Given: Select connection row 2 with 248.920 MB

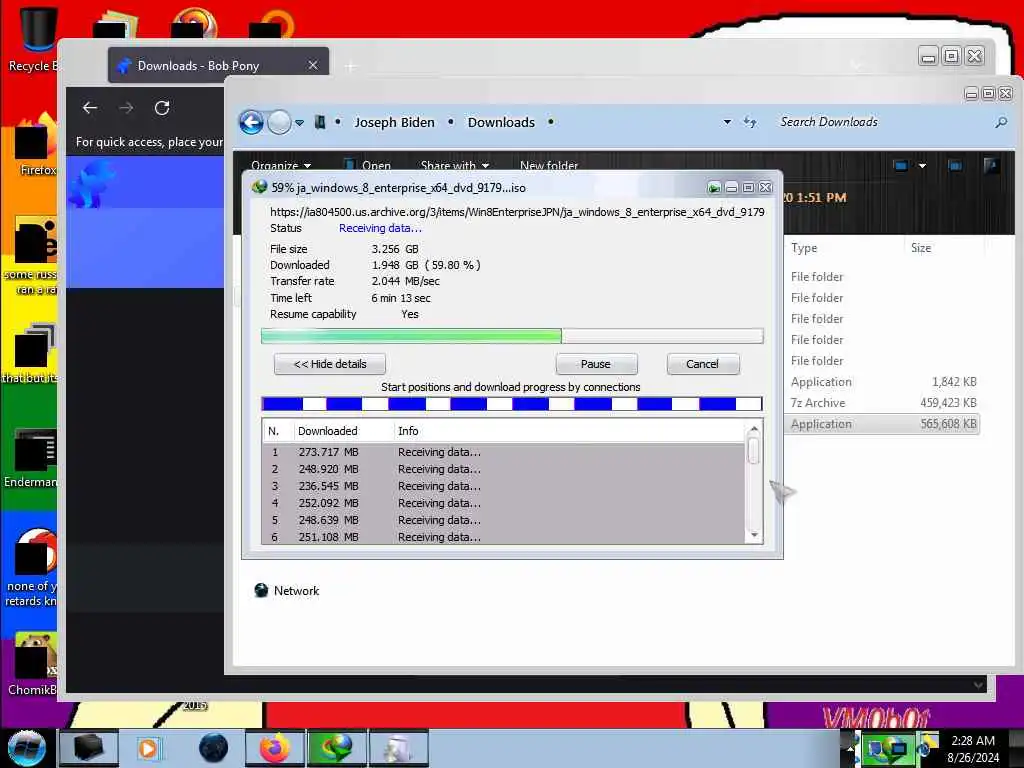Looking at the screenshot, I should [503, 469].
